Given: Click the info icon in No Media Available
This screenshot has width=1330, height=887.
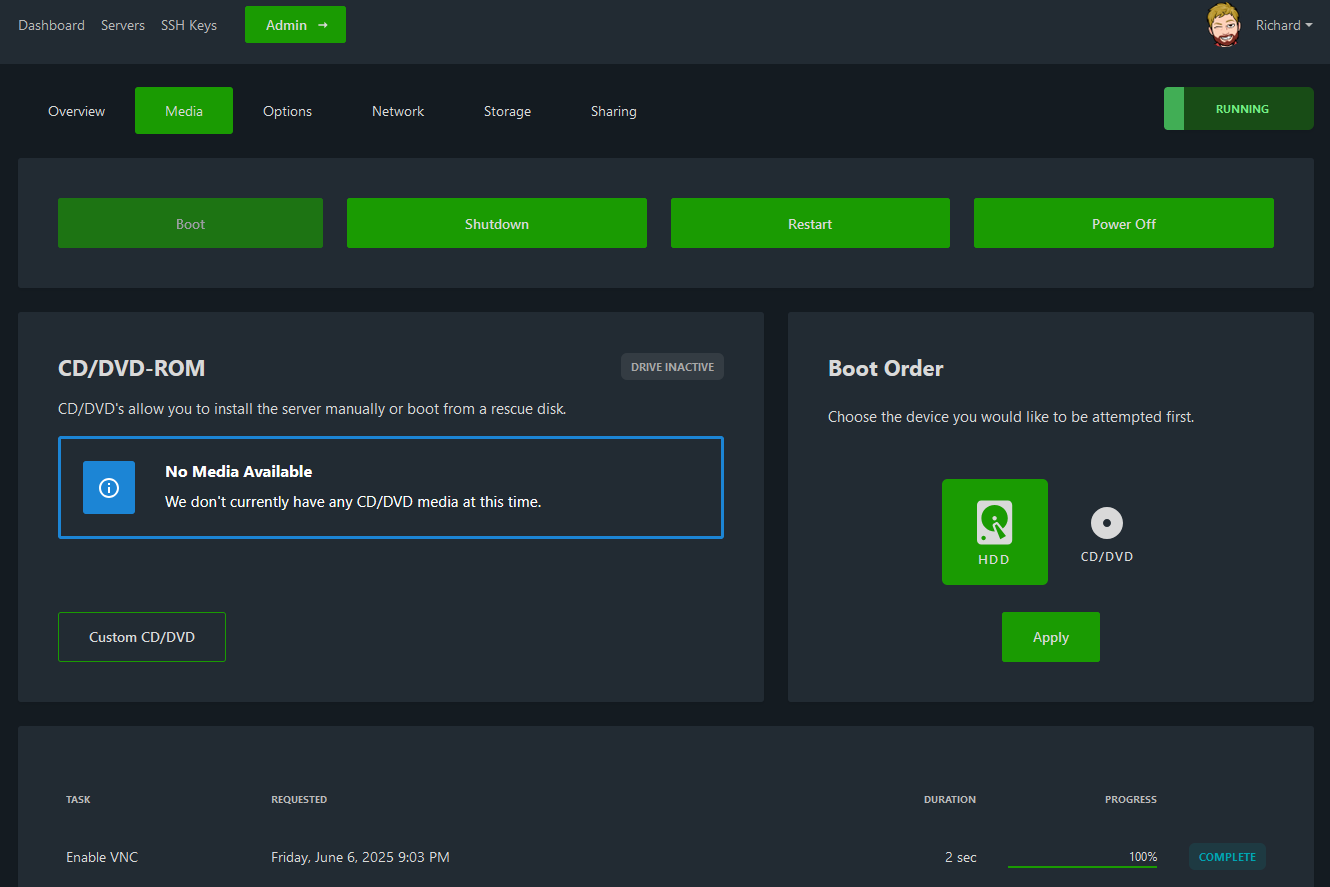Looking at the screenshot, I should click(x=109, y=488).
